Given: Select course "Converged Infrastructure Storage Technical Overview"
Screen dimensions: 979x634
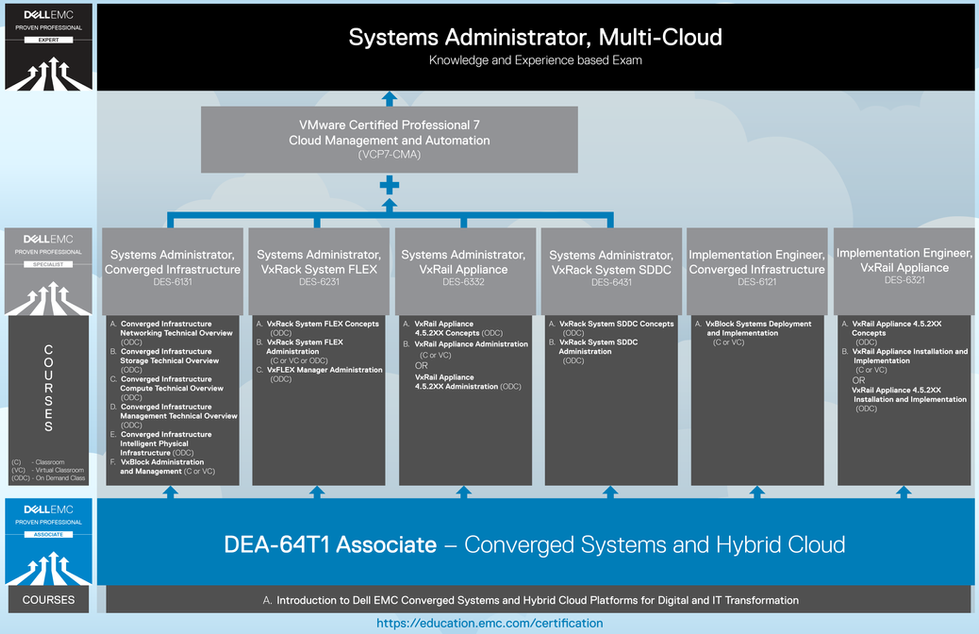Looking at the screenshot, I should coord(165,360).
